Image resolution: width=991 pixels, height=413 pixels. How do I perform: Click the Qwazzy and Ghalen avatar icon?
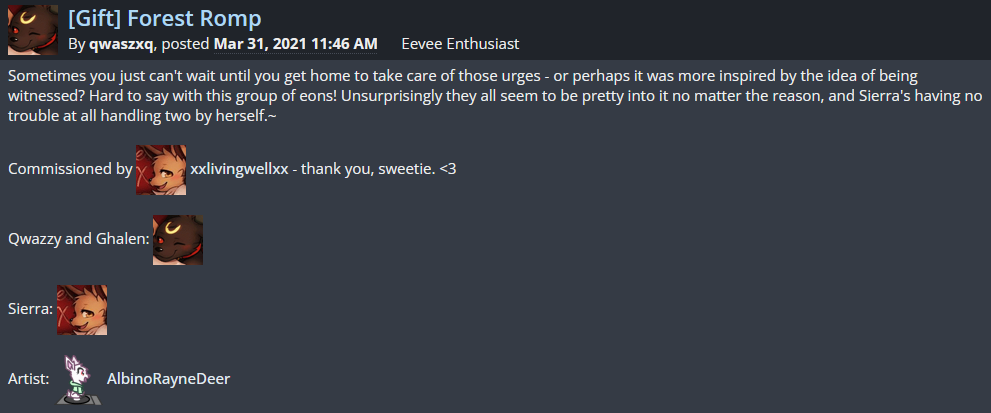pos(178,240)
